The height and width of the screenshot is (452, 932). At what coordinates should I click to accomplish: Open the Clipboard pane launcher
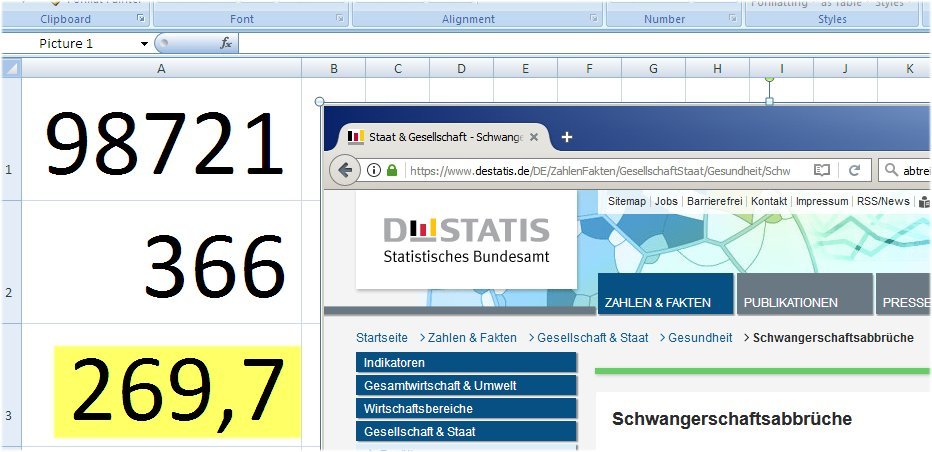141,19
